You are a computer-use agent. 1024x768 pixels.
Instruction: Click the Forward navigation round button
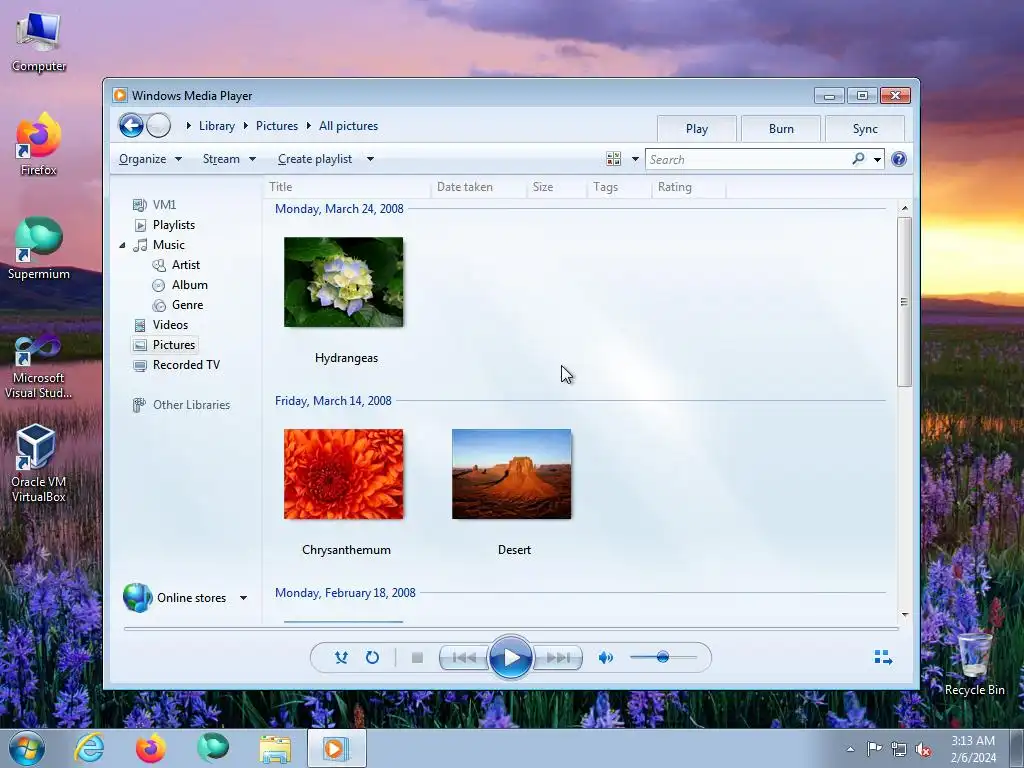(x=158, y=125)
